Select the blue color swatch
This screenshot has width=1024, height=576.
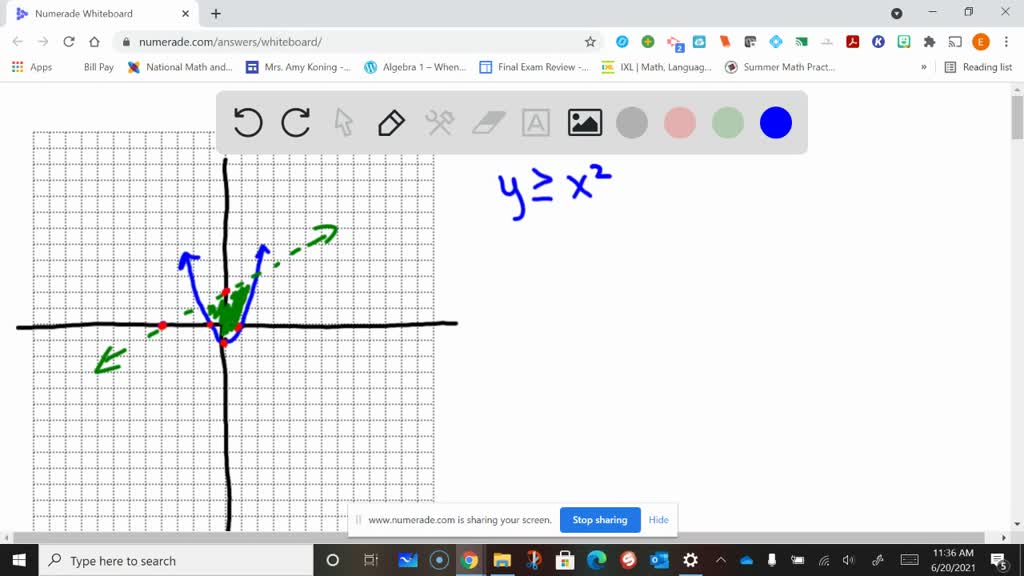point(776,122)
